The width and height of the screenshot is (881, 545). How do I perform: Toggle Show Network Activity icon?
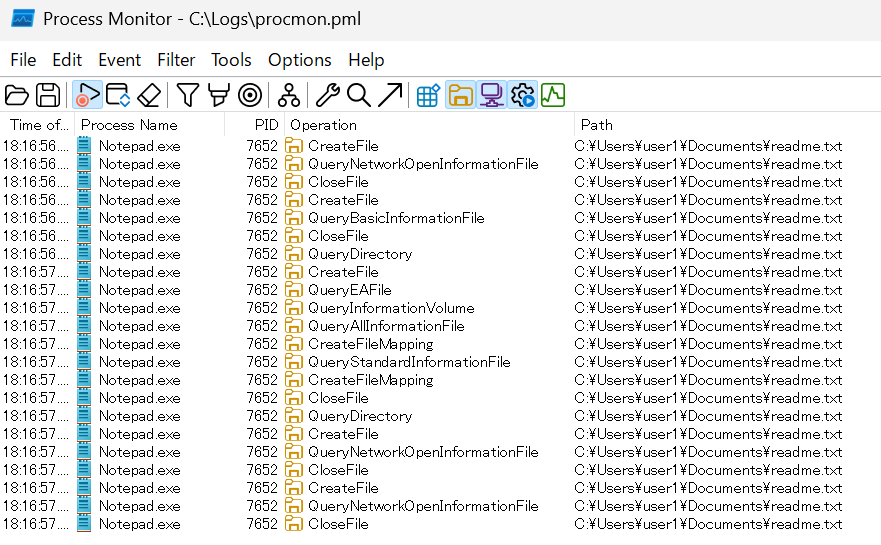(x=491, y=95)
